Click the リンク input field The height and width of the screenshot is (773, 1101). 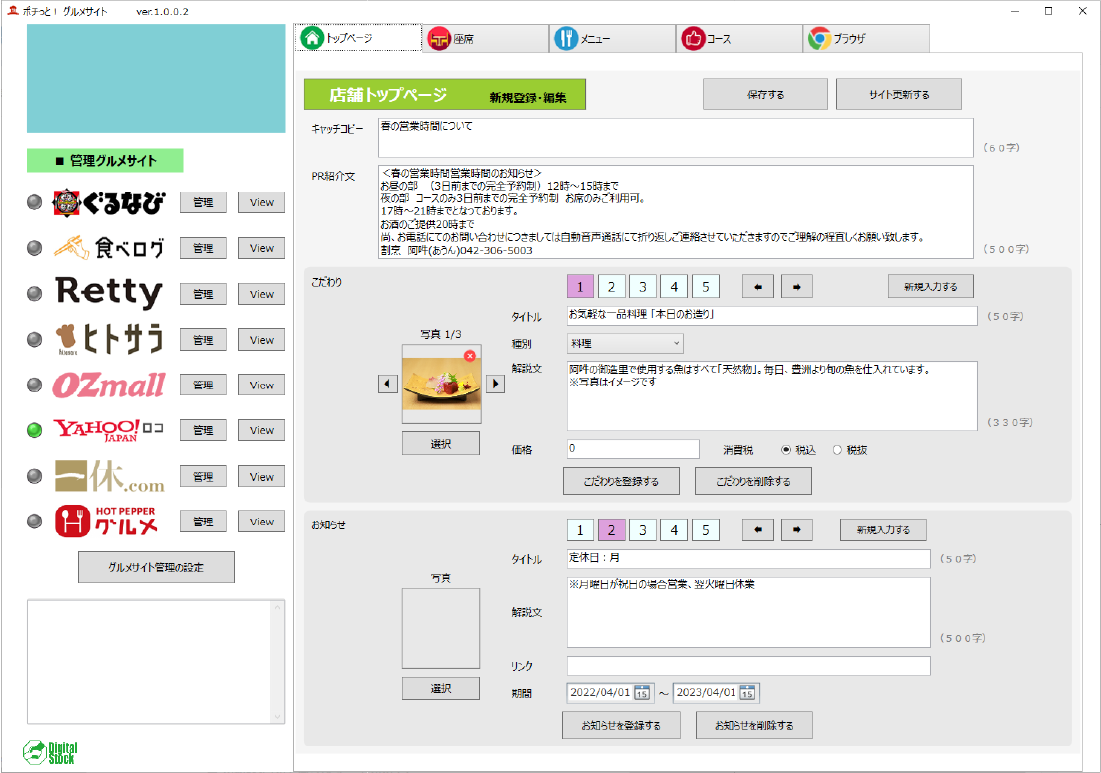click(748, 666)
